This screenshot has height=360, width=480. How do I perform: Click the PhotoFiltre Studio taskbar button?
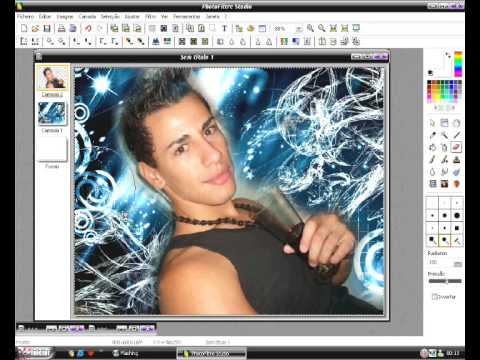[x=212, y=353]
